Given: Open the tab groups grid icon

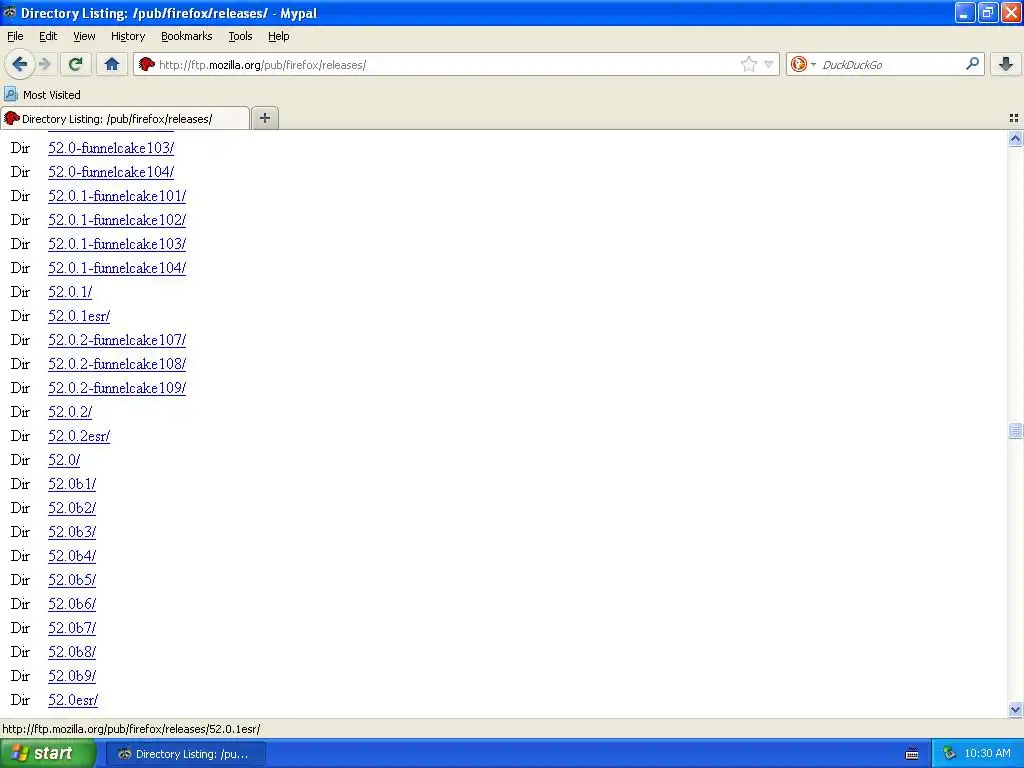Looking at the screenshot, I should pyautogui.click(x=1014, y=118).
